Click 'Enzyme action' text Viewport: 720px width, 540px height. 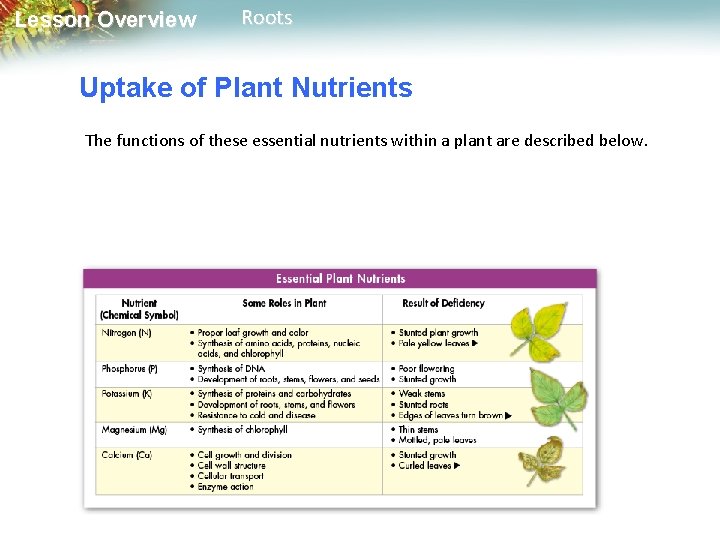click(x=225, y=487)
